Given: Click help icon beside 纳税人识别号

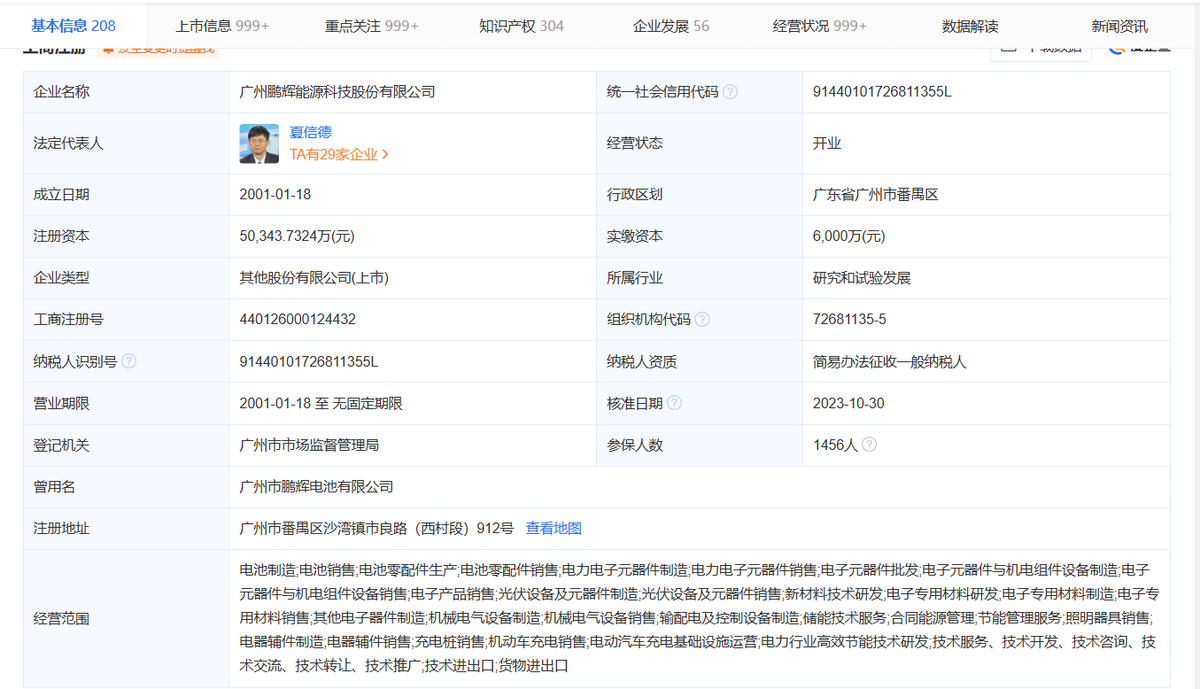Looking at the screenshot, I should (129, 361).
